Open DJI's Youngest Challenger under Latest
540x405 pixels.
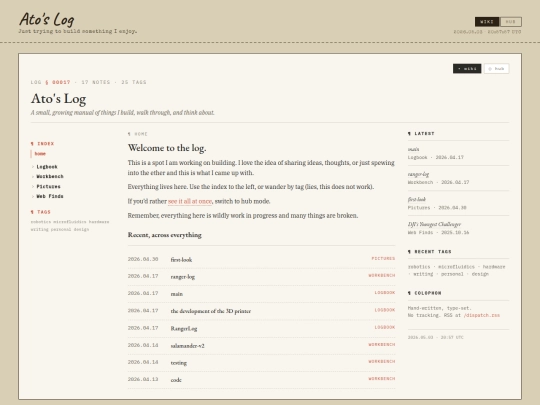[x=434, y=224]
